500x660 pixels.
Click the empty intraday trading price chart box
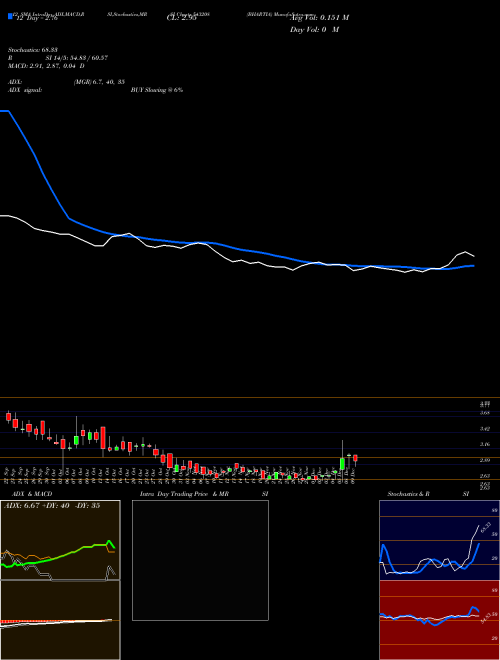tap(200, 560)
